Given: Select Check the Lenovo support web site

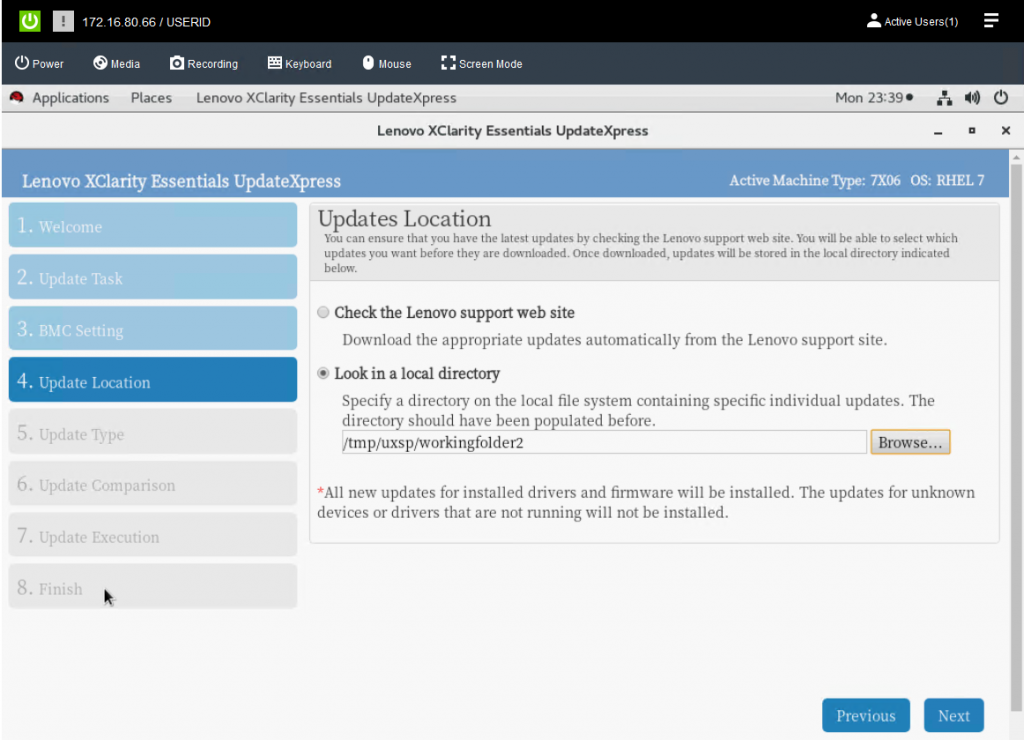Looking at the screenshot, I should [x=323, y=312].
